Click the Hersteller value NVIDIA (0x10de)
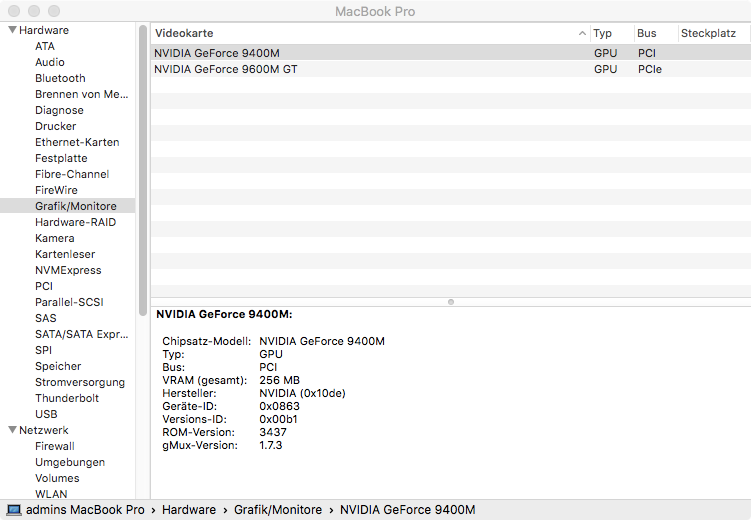 point(302,393)
